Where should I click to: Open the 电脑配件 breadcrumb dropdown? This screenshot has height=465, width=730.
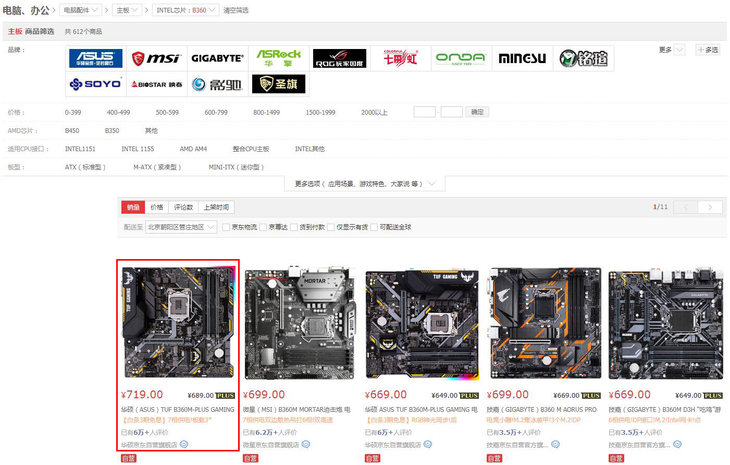(81, 10)
